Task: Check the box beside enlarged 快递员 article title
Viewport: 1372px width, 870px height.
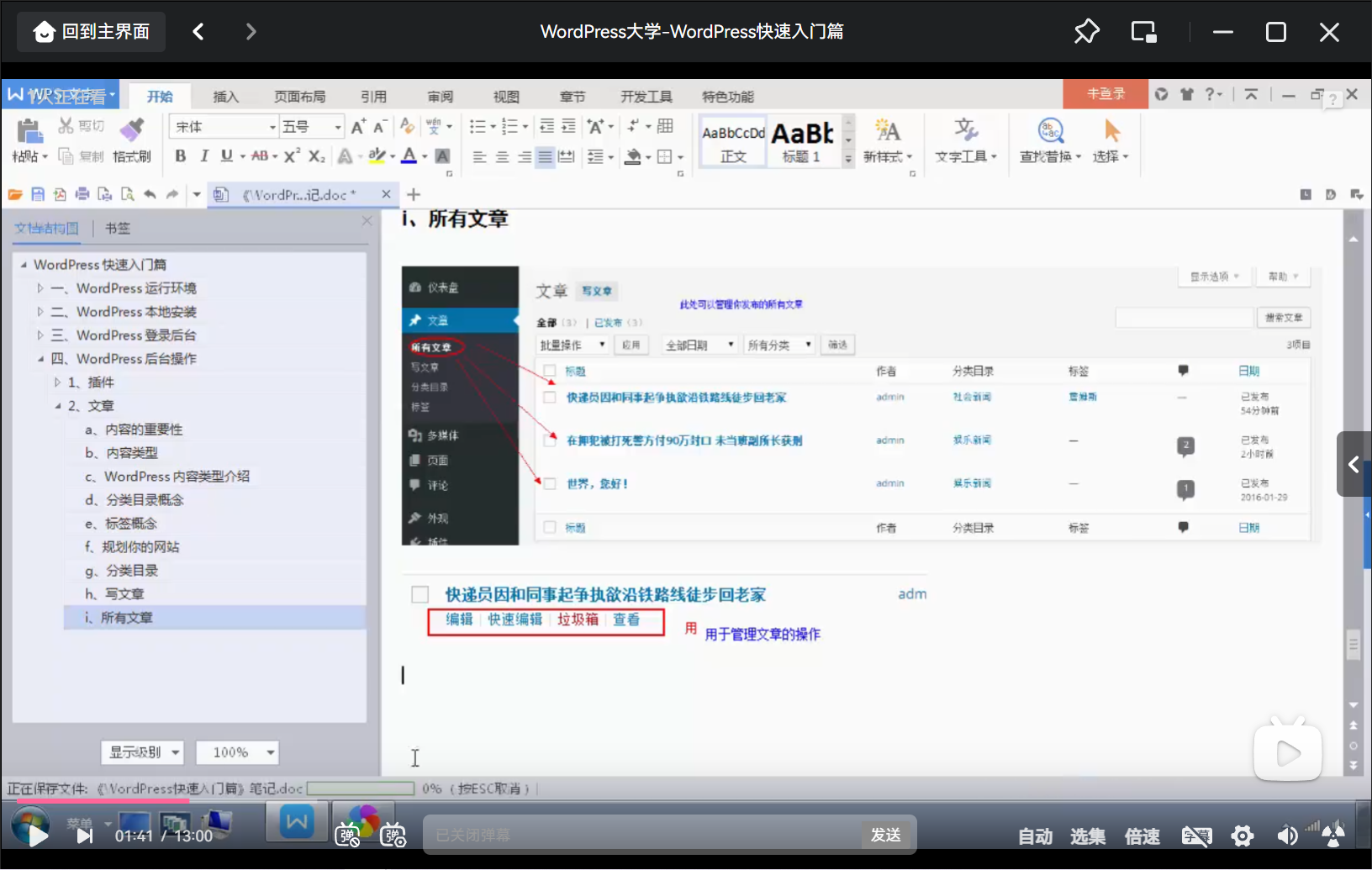Action: click(420, 595)
